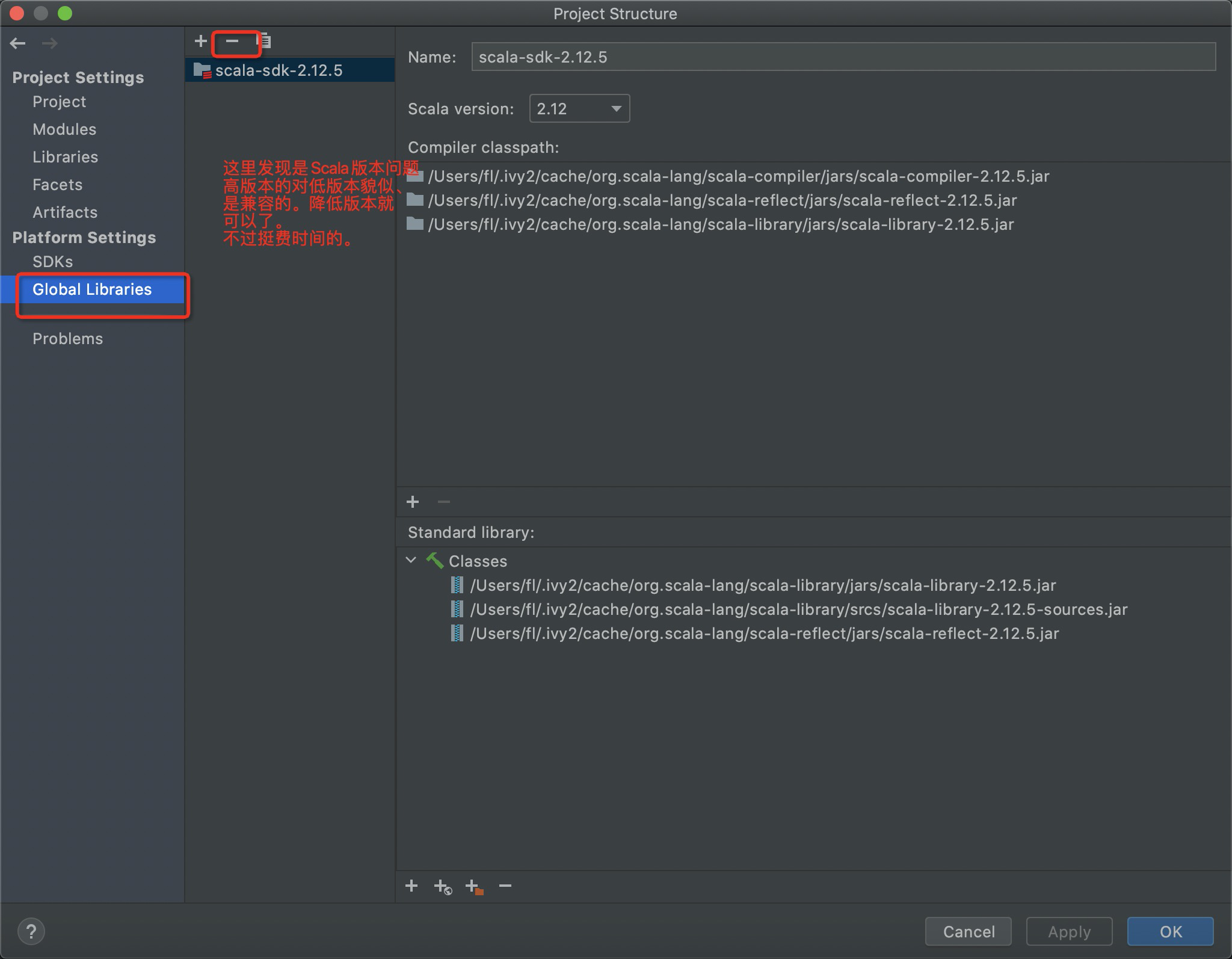The height and width of the screenshot is (959, 1232).
Task: Click the Cancel button
Action: (969, 931)
